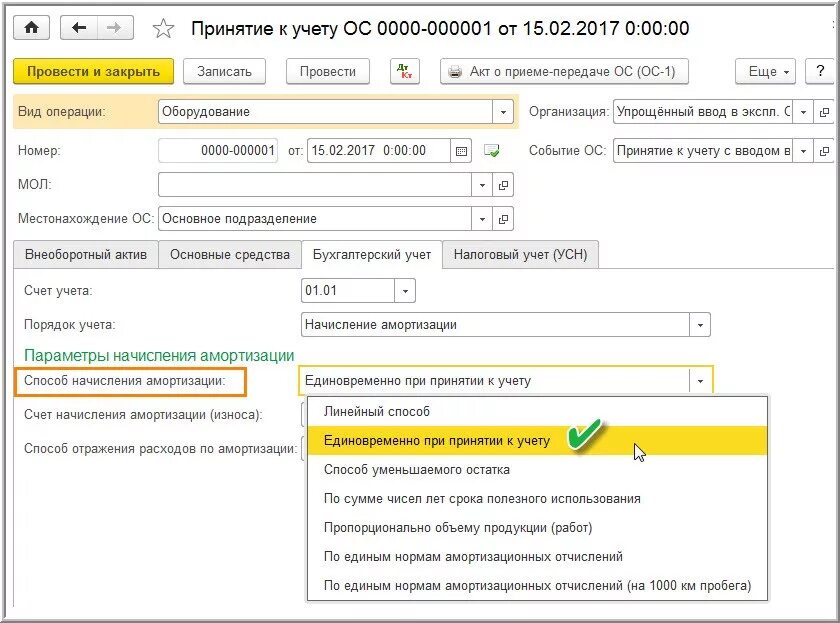Select По сумме чисел лет срока option
The width and height of the screenshot is (840, 623).
(x=537, y=499)
